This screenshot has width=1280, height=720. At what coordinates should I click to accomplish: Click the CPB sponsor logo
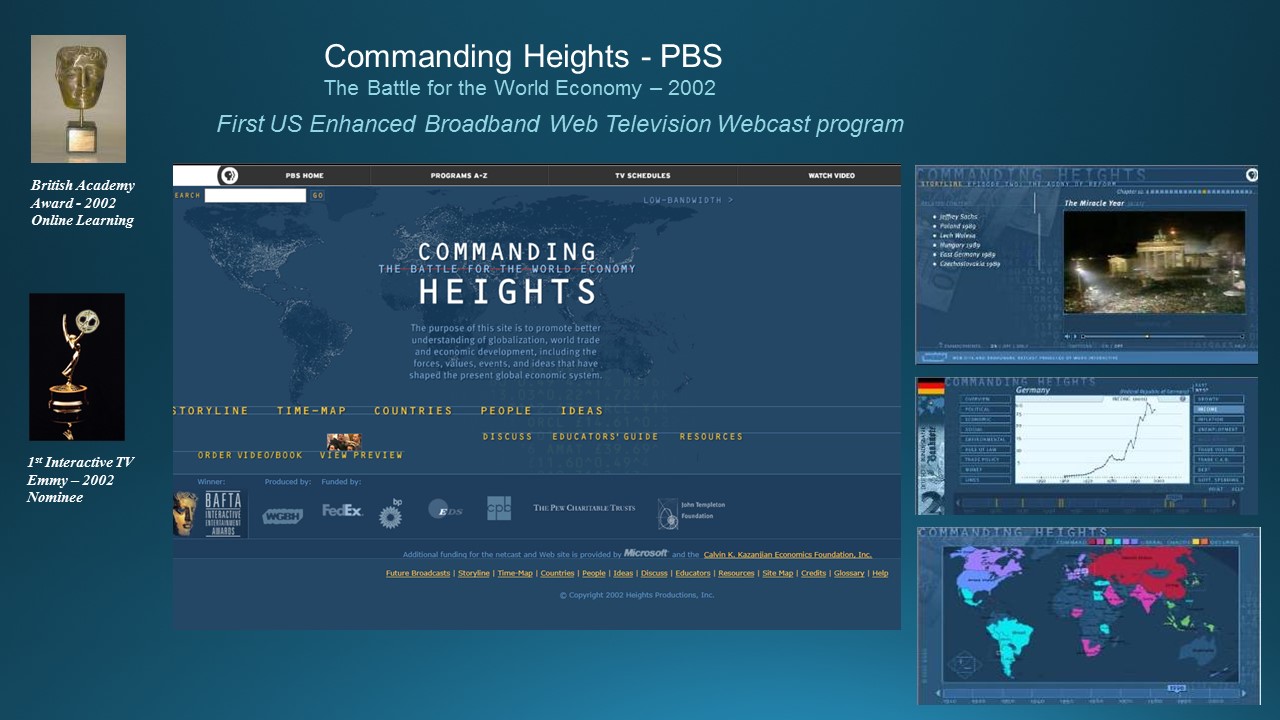click(499, 508)
